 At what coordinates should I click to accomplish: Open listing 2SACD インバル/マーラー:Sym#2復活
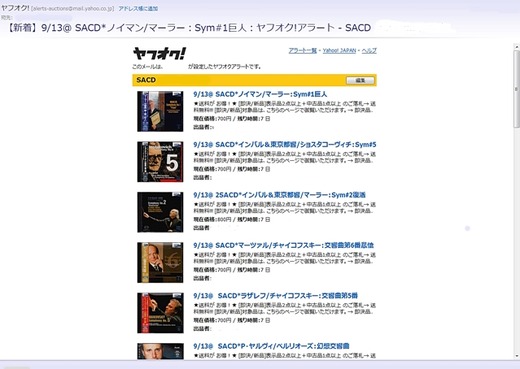(x=279, y=195)
